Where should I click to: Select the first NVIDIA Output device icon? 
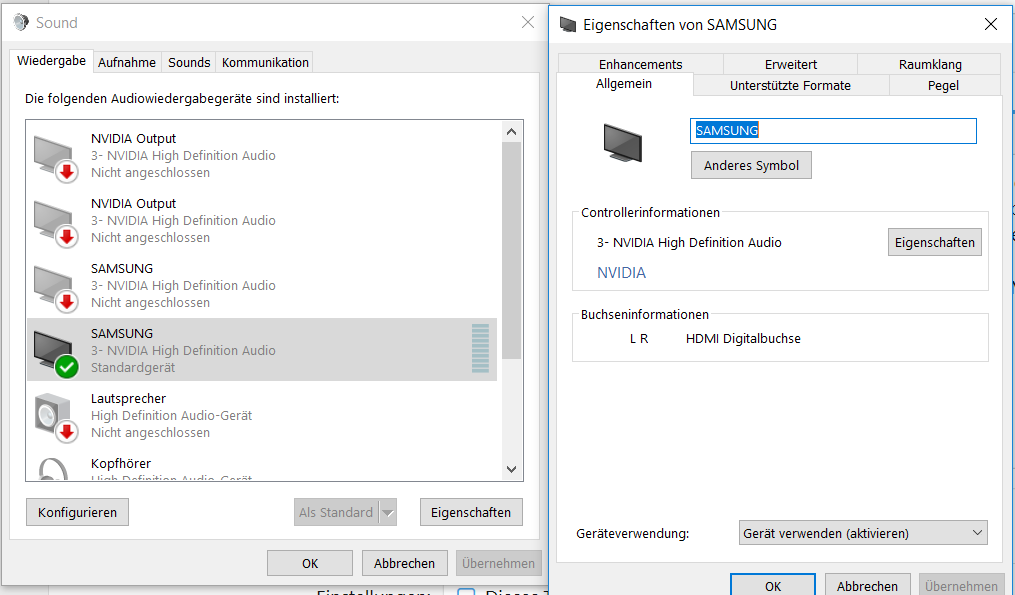pos(56,158)
